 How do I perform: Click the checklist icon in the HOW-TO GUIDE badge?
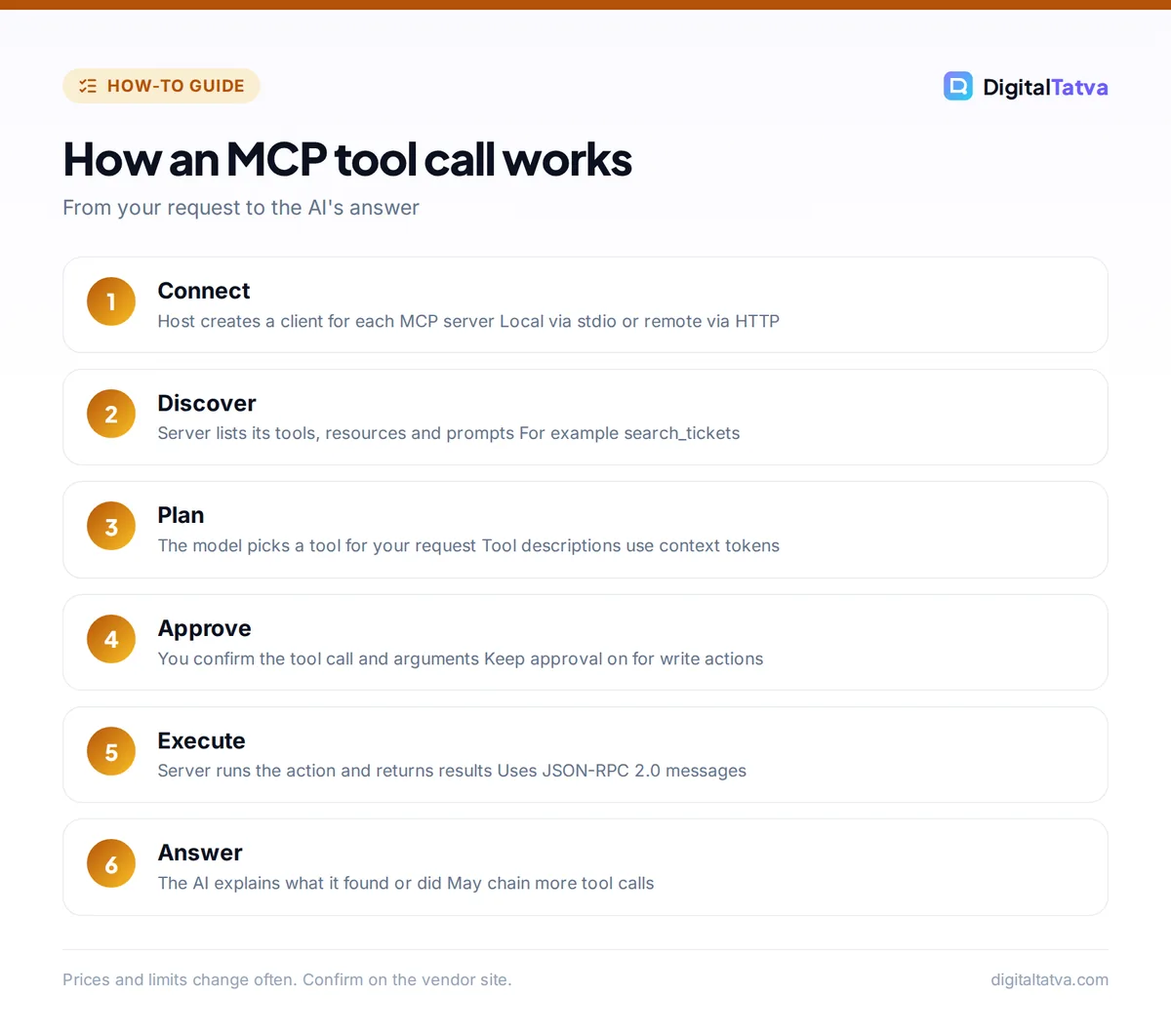click(x=88, y=86)
